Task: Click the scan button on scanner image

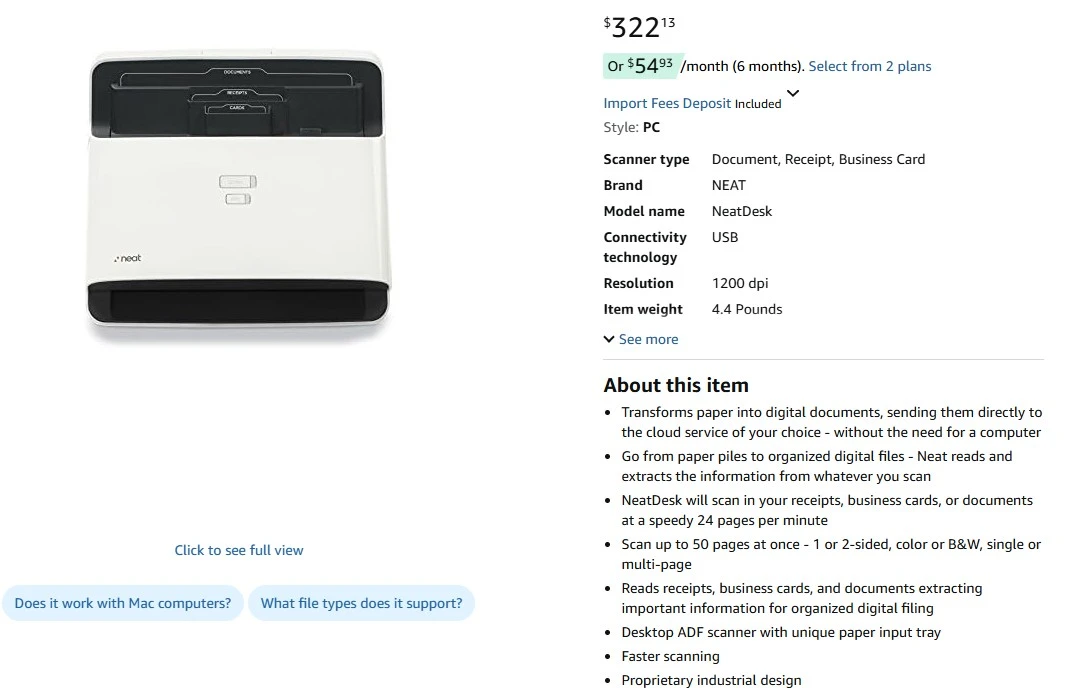Action: [x=238, y=182]
